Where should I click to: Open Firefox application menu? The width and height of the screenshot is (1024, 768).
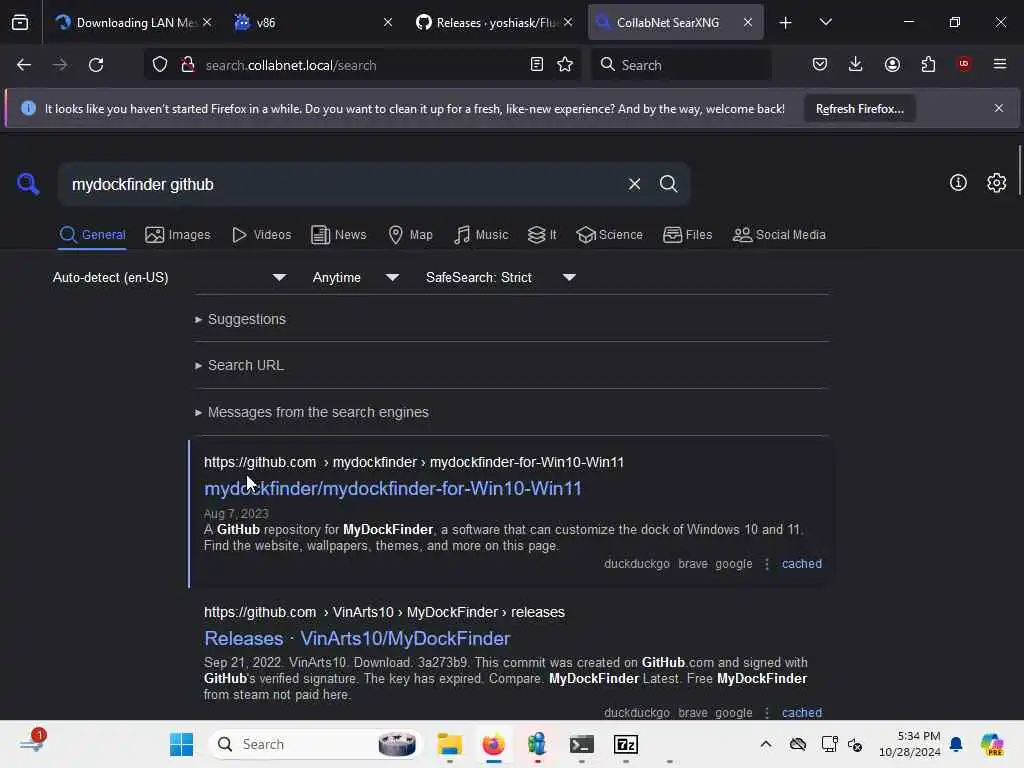pyautogui.click(x=1000, y=64)
